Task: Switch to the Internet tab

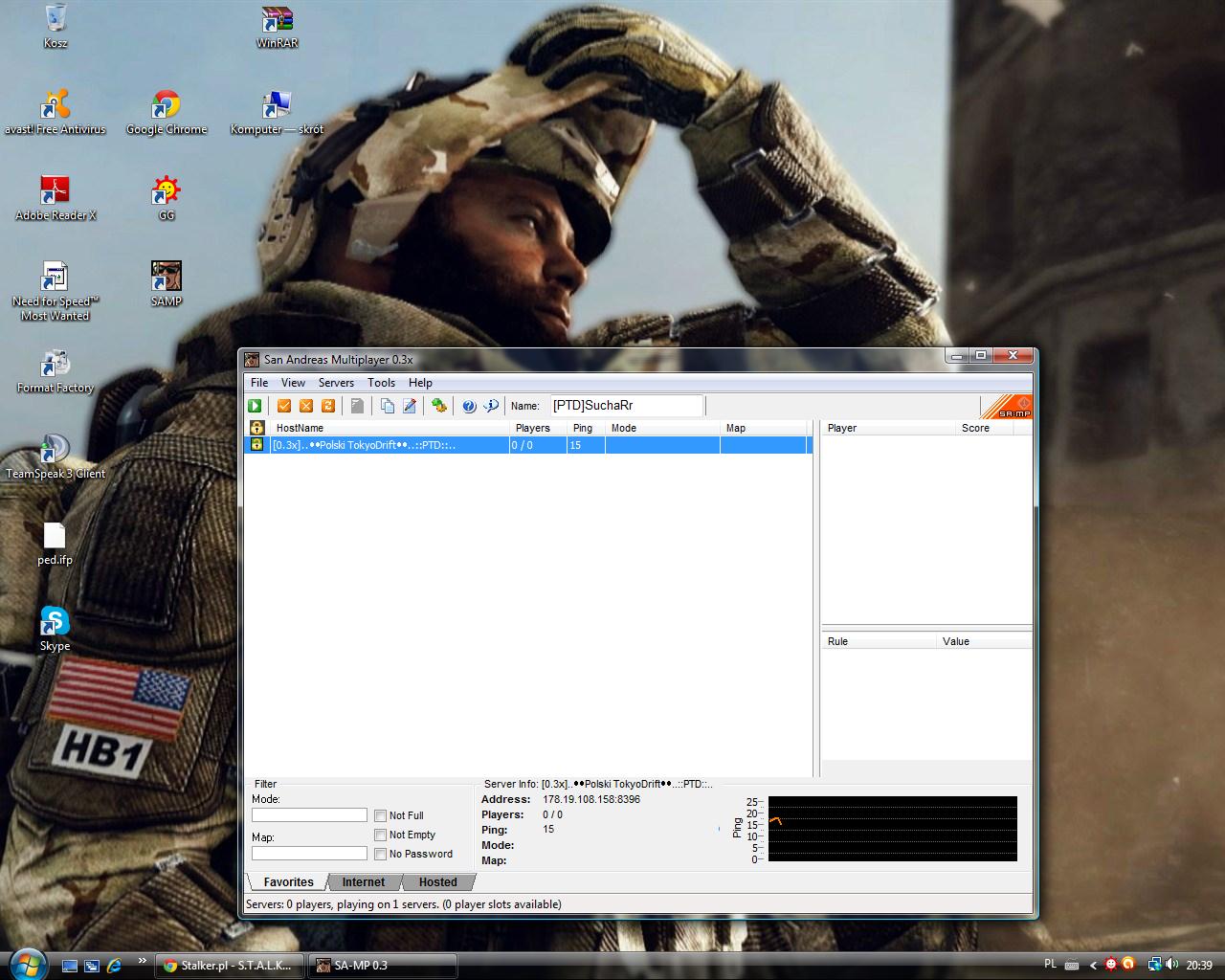Action: click(364, 882)
